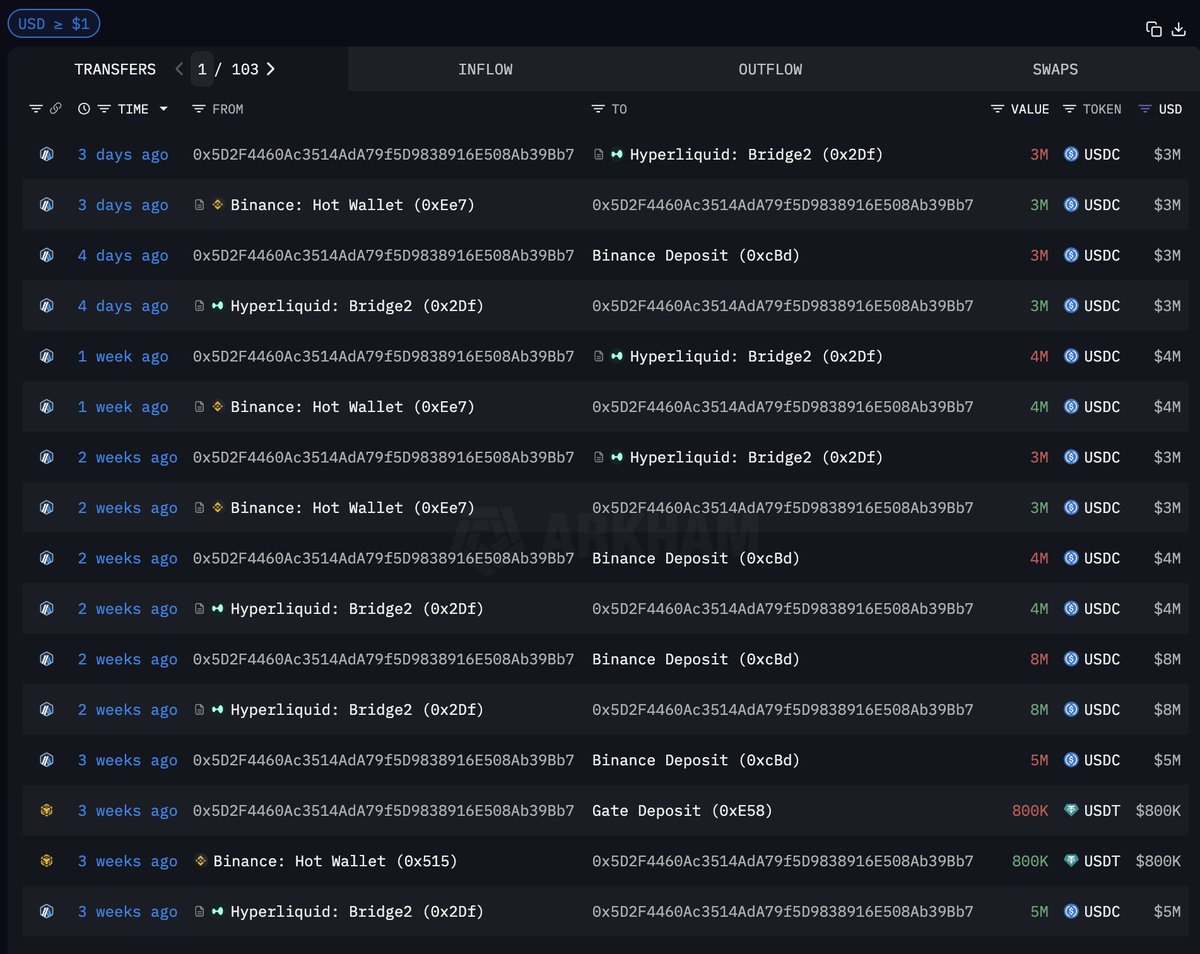Expand the TIME sort dropdown arrow
The image size is (1200, 954).
(x=163, y=109)
